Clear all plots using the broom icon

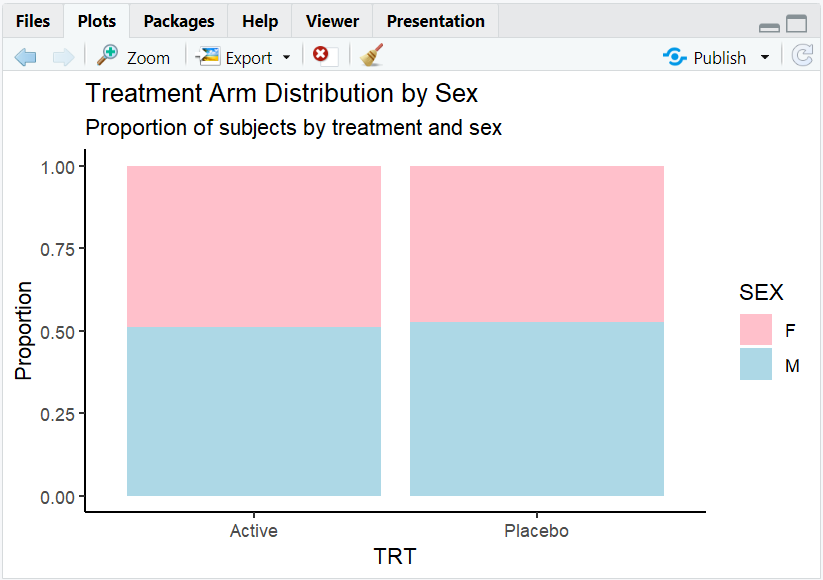click(370, 57)
